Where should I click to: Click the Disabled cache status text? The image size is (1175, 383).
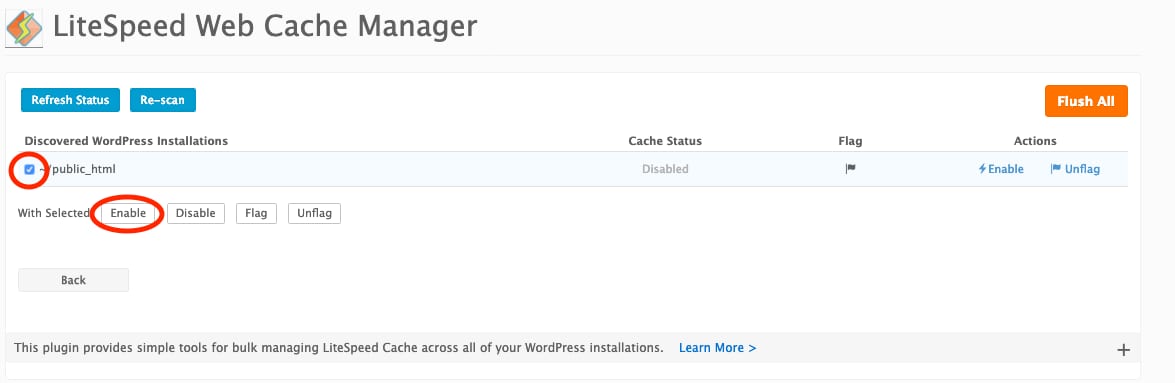(x=665, y=169)
